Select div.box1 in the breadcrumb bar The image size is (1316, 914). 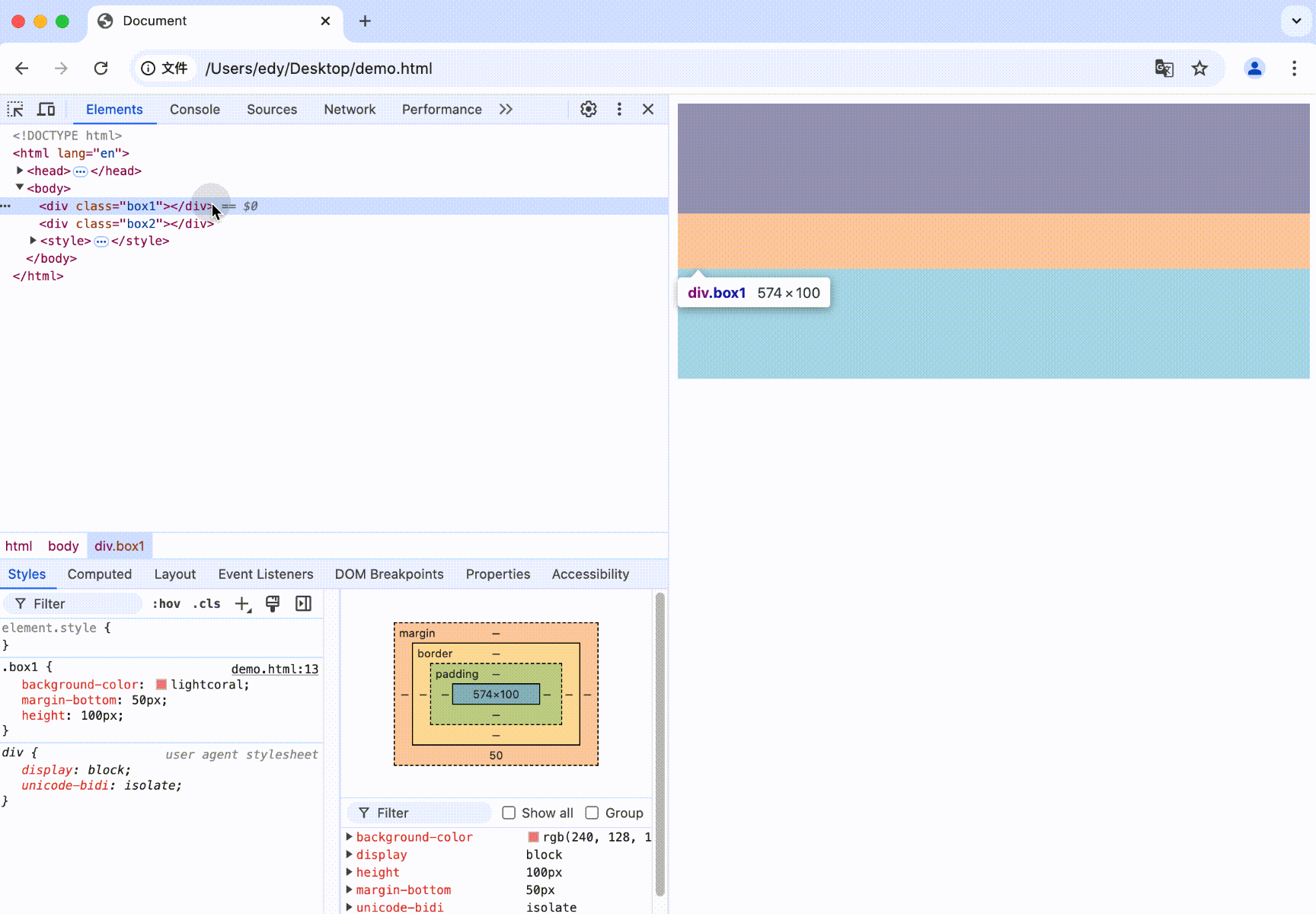click(120, 545)
